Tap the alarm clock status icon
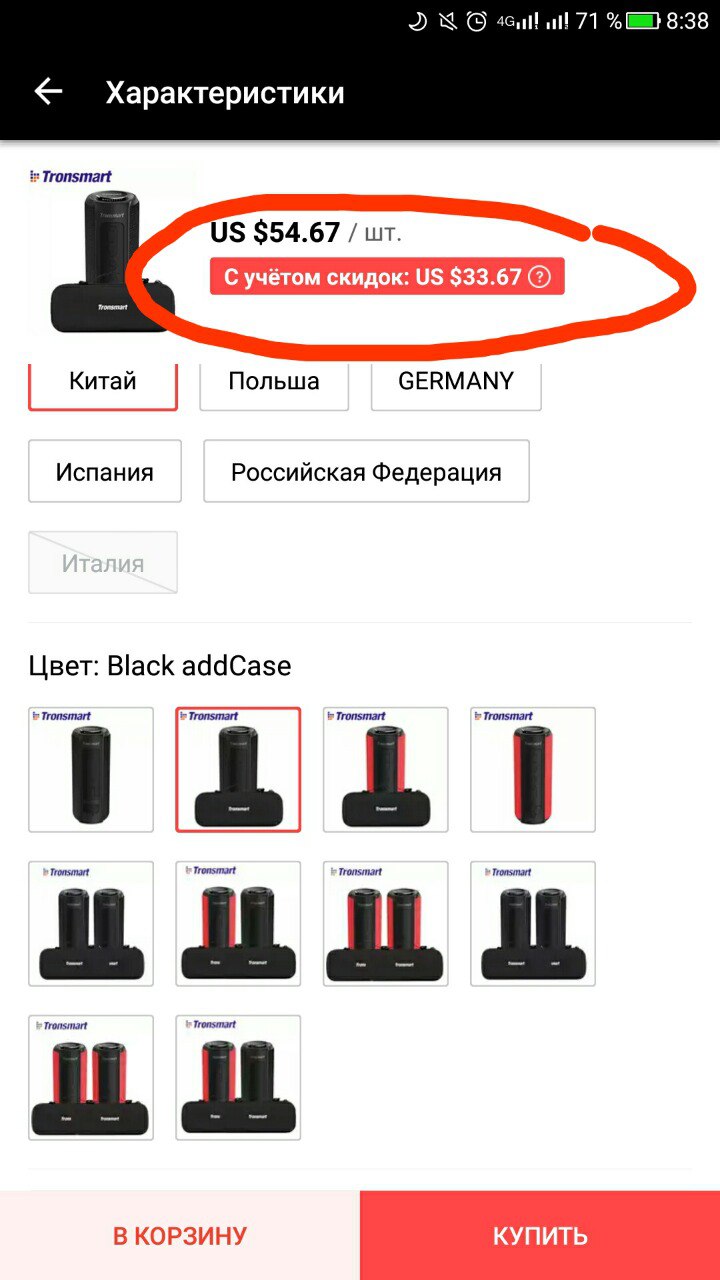 coord(477,21)
